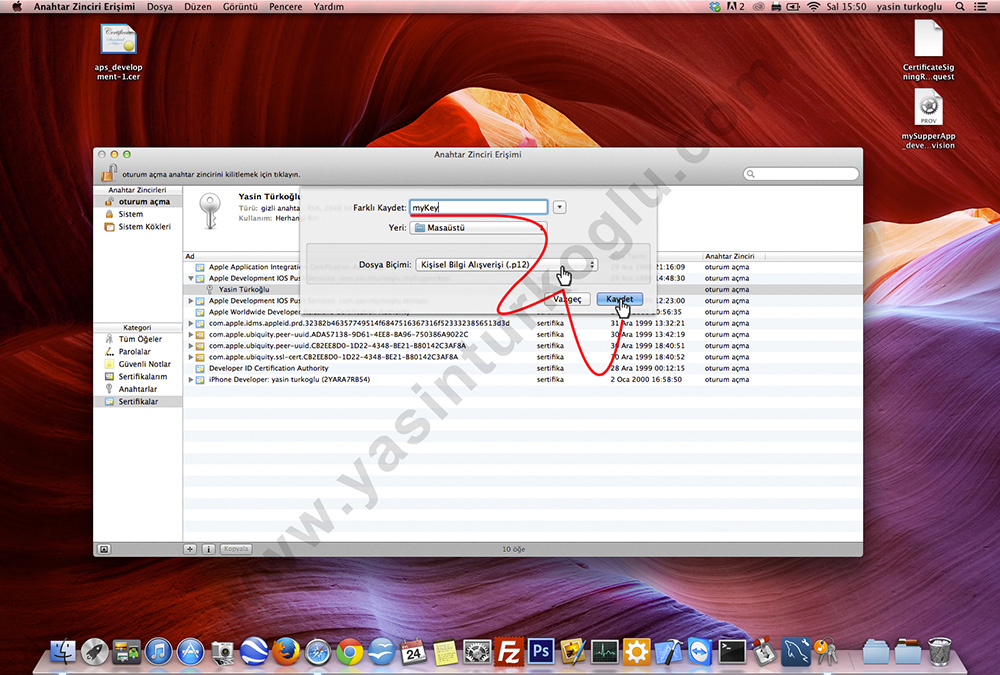Select oturum açma keychain
This screenshot has height=675, width=1000.
pos(138,202)
